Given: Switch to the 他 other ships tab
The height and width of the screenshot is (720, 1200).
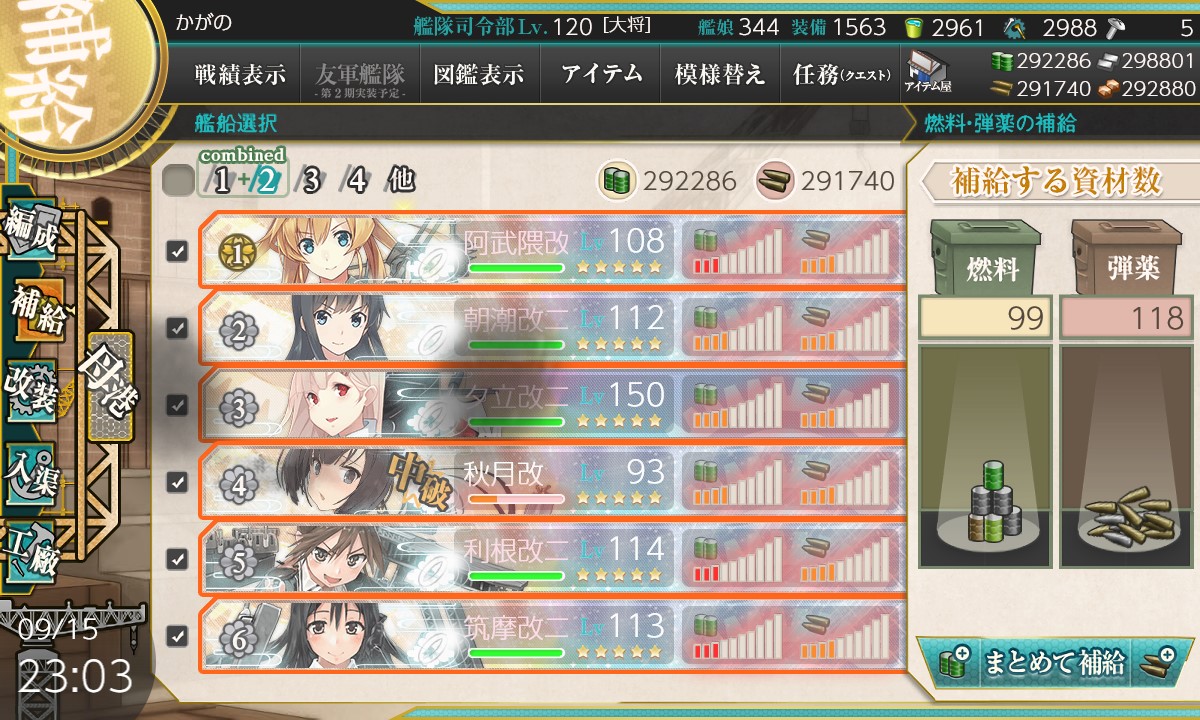Looking at the screenshot, I should coord(399,181).
